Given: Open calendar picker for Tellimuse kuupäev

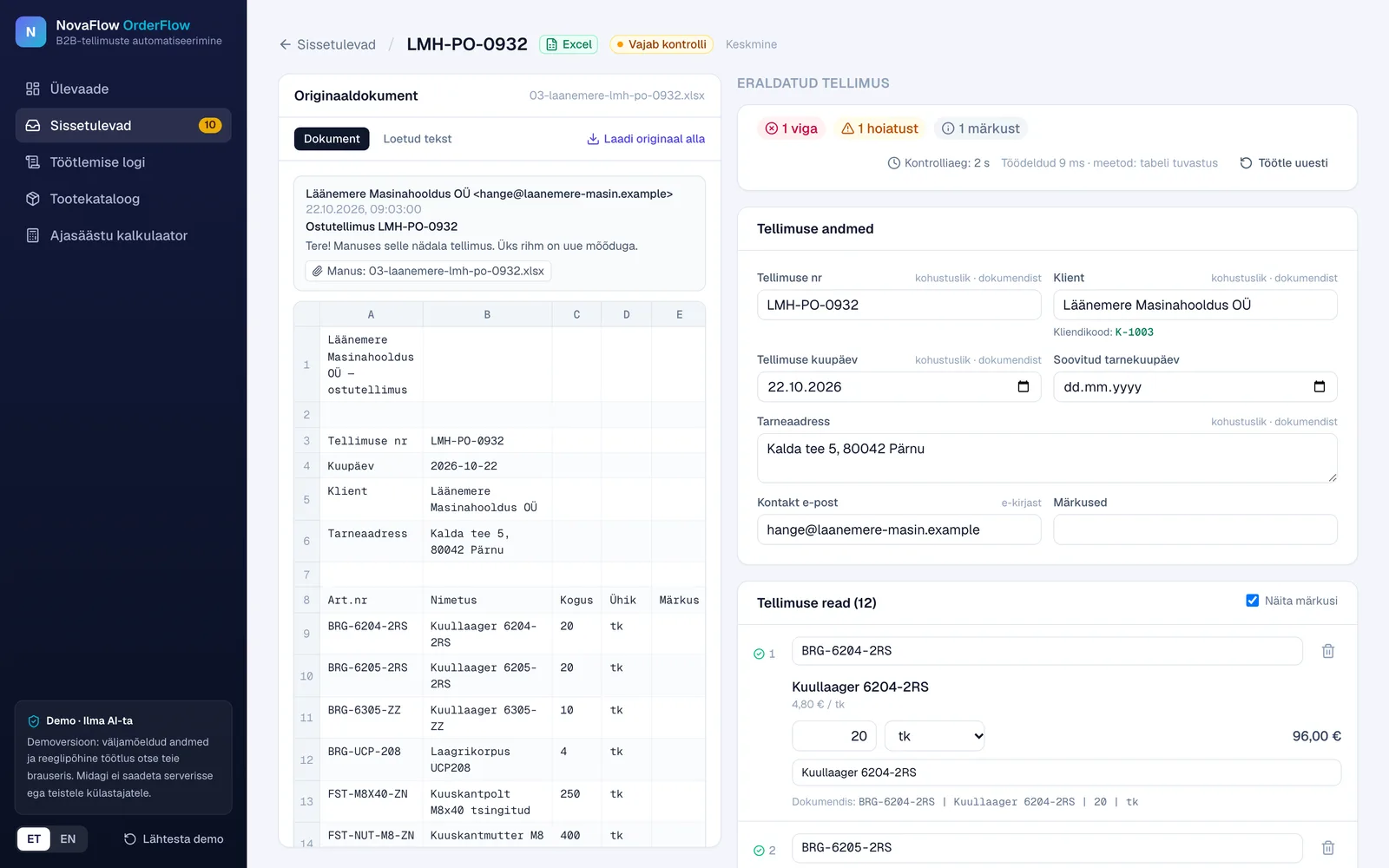Looking at the screenshot, I should click(x=1024, y=387).
